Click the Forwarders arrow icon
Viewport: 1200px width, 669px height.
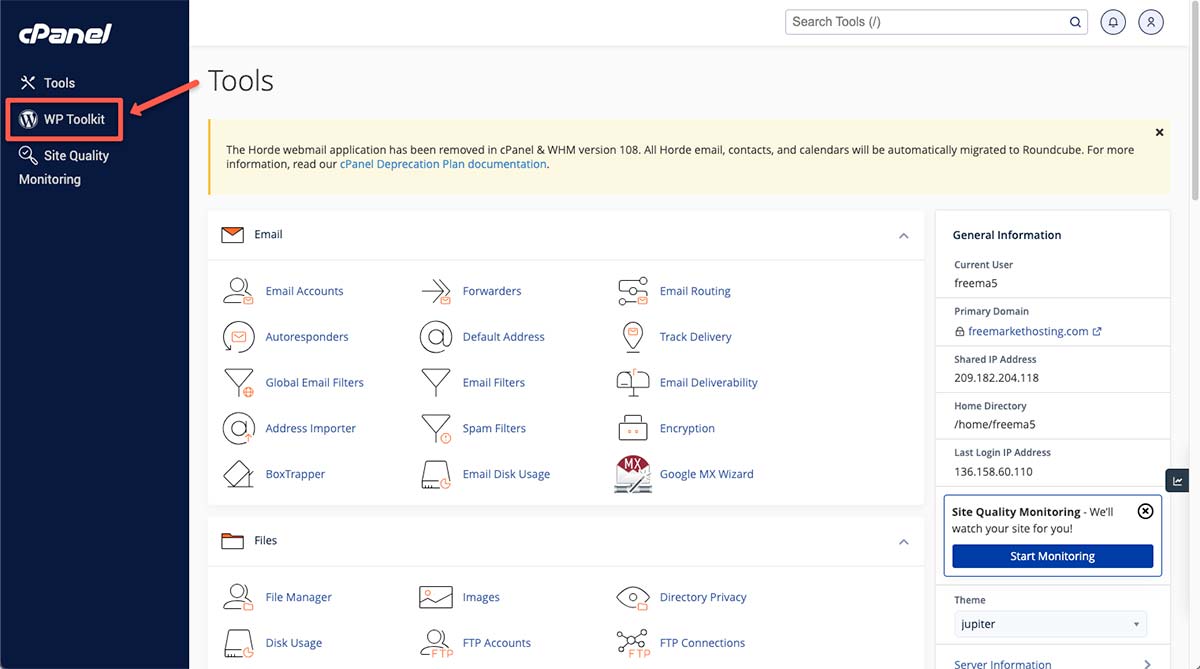(436, 291)
